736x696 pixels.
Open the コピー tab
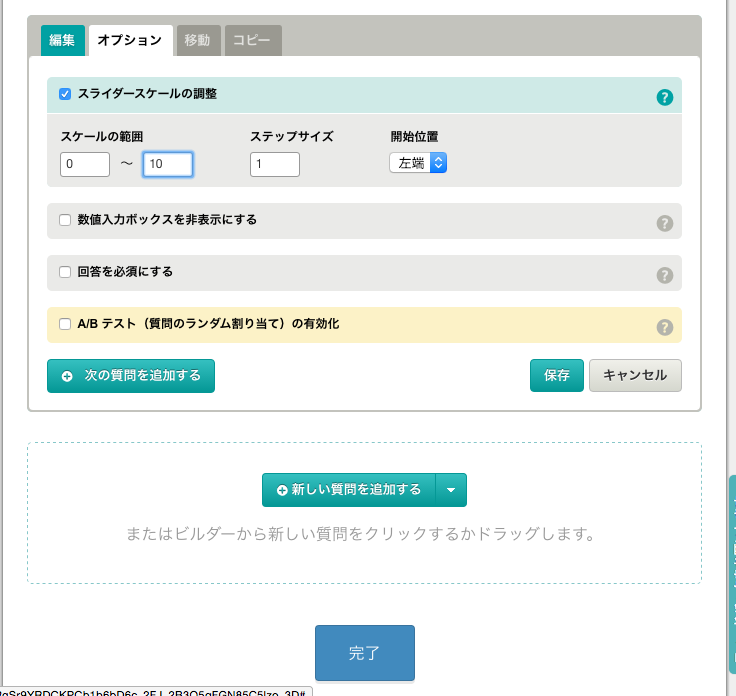pyautogui.click(x=253, y=40)
